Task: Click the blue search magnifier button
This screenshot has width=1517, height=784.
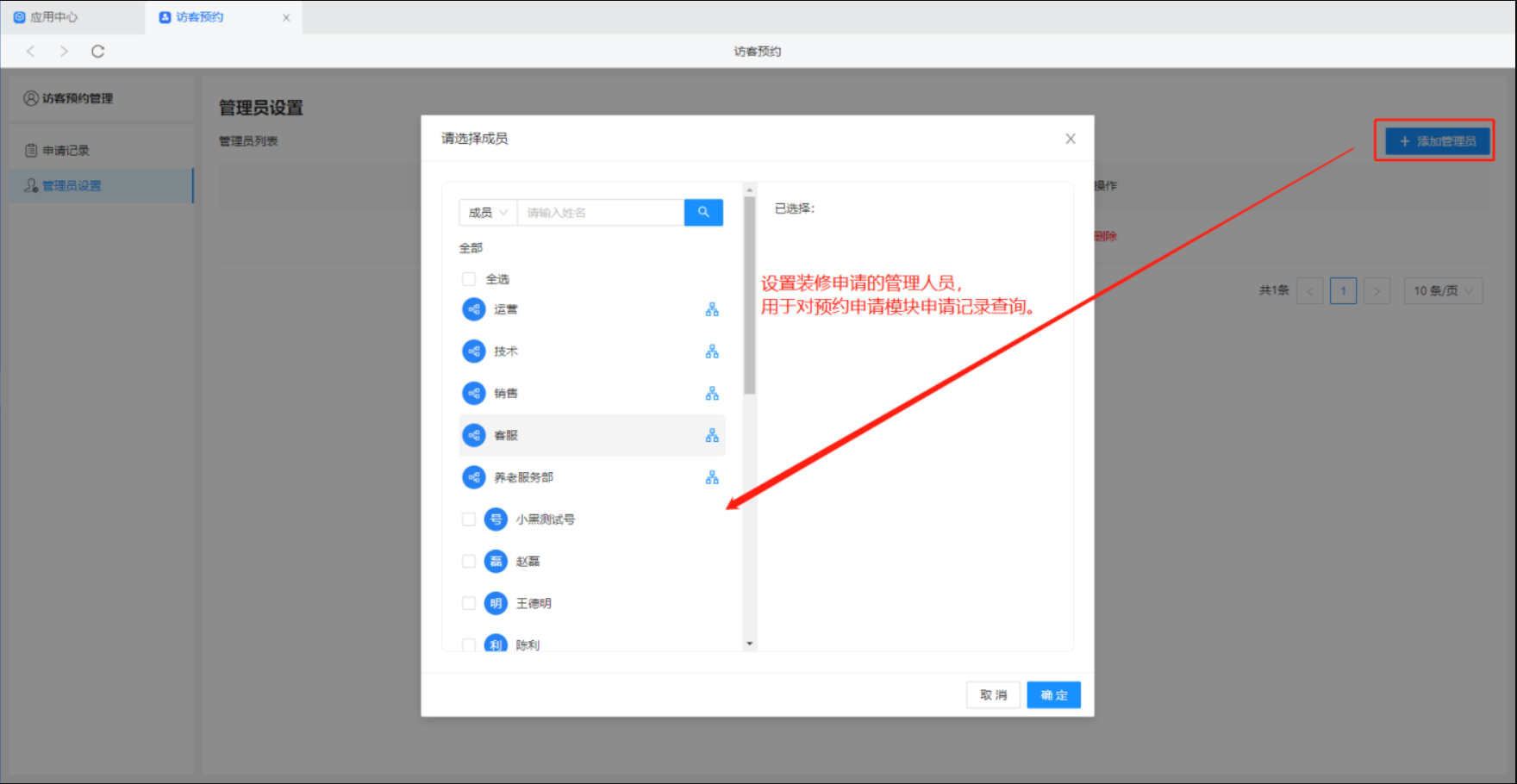Action: 703,212
